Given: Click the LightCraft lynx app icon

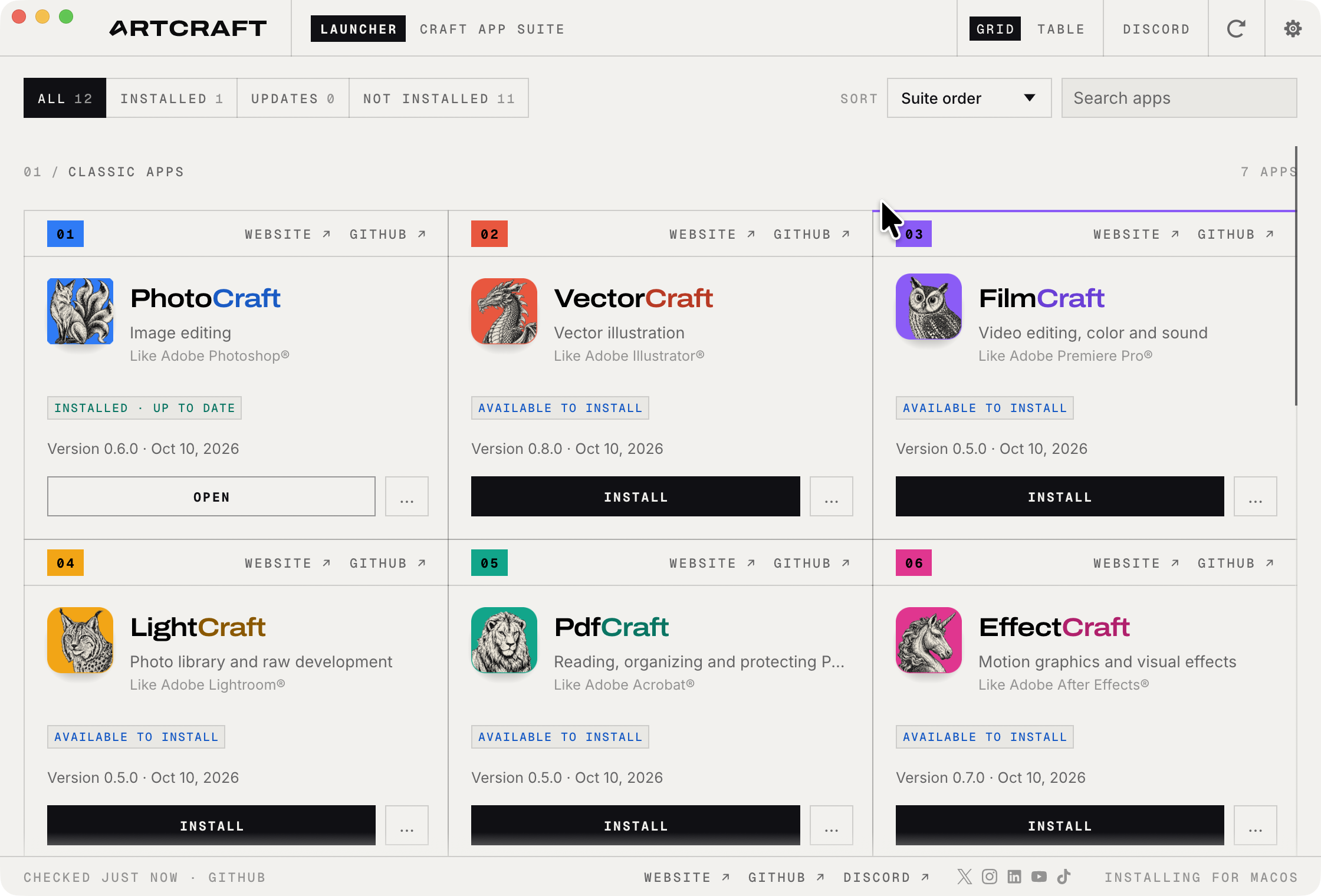Looking at the screenshot, I should 80,640.
